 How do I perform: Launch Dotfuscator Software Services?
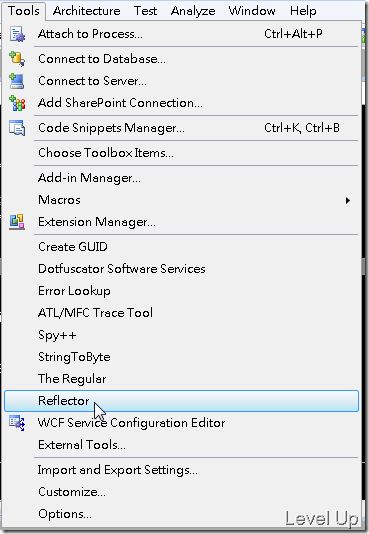click(181, 269)
